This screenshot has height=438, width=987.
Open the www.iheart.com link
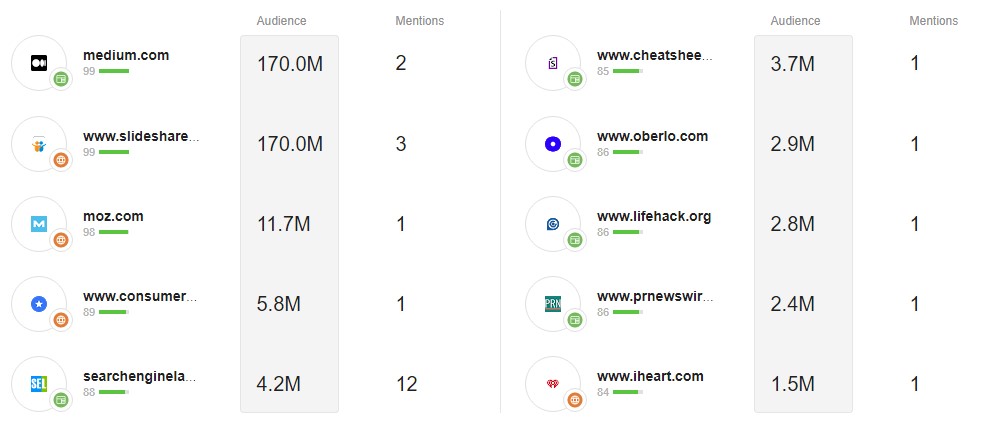[x=650, y=376]
